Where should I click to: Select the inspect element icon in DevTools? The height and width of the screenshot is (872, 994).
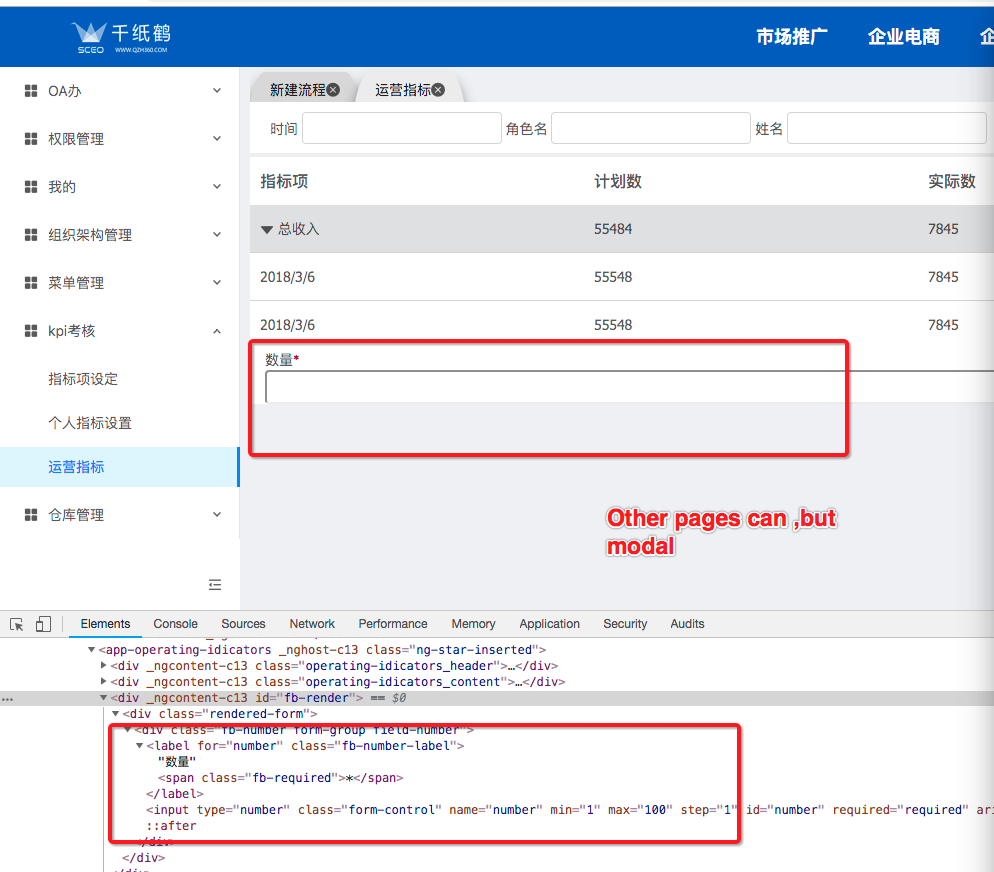point(15,623)
